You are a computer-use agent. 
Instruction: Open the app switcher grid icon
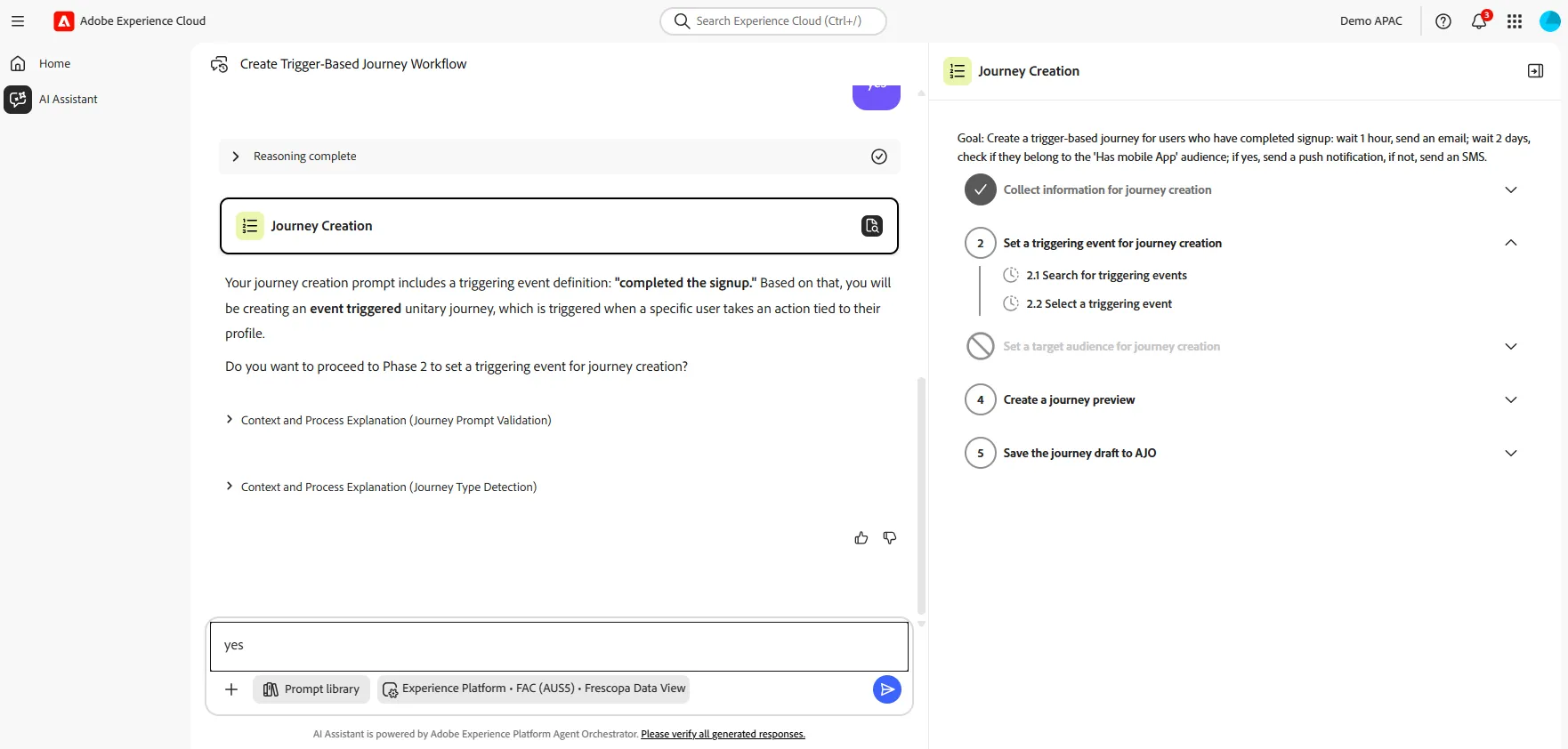click(x=1515, y=21)
